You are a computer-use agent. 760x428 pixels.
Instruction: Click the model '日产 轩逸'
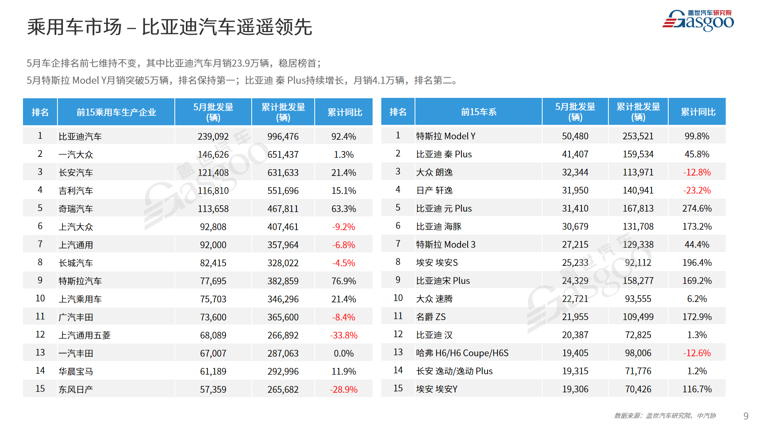[x=434, y=190]
